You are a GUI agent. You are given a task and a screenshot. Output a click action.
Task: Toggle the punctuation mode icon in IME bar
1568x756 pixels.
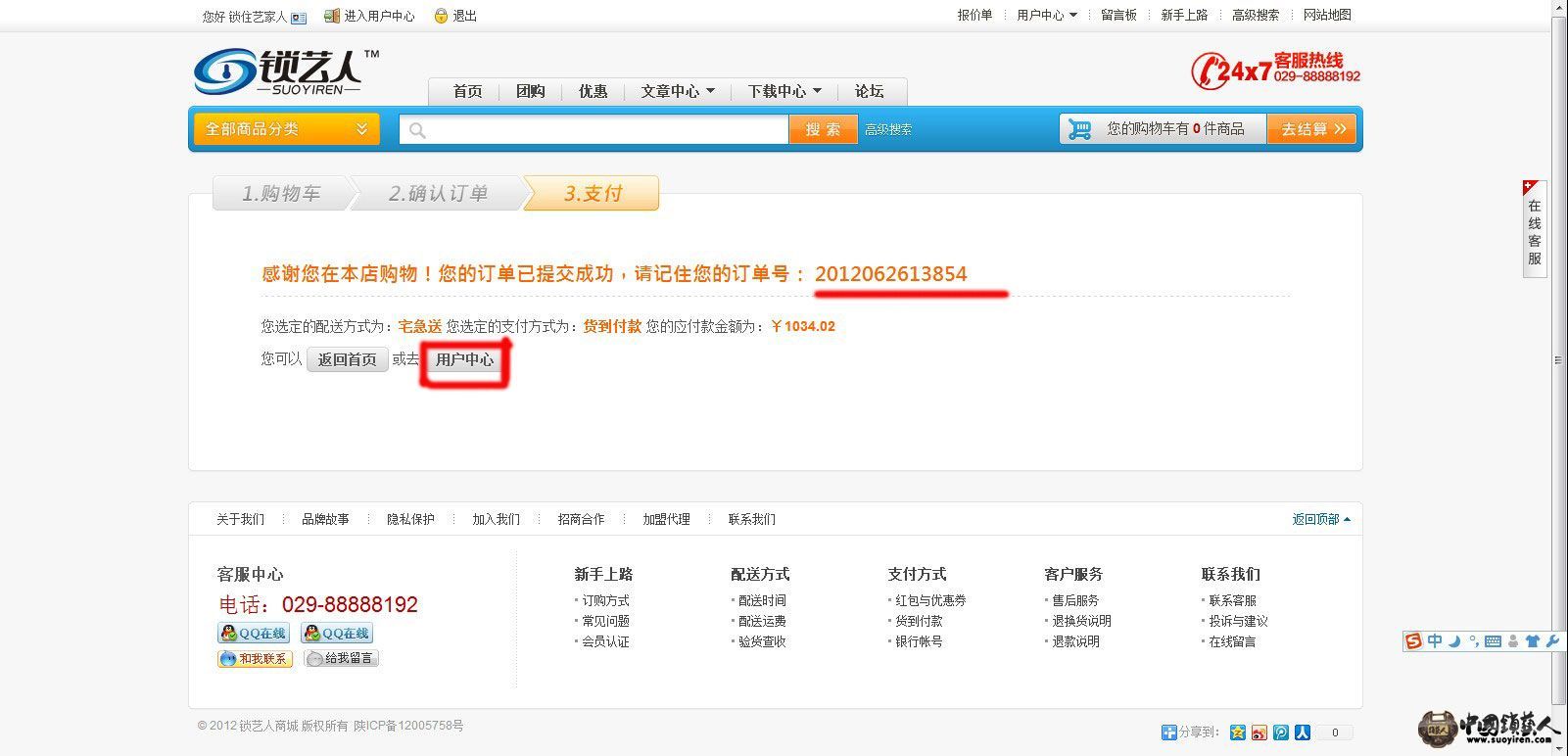click(x=1473, y=641)
